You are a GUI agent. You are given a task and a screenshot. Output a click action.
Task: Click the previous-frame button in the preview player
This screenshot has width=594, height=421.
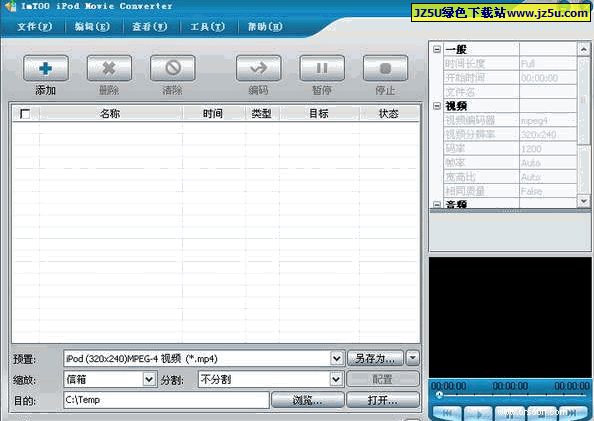[447, 413]
